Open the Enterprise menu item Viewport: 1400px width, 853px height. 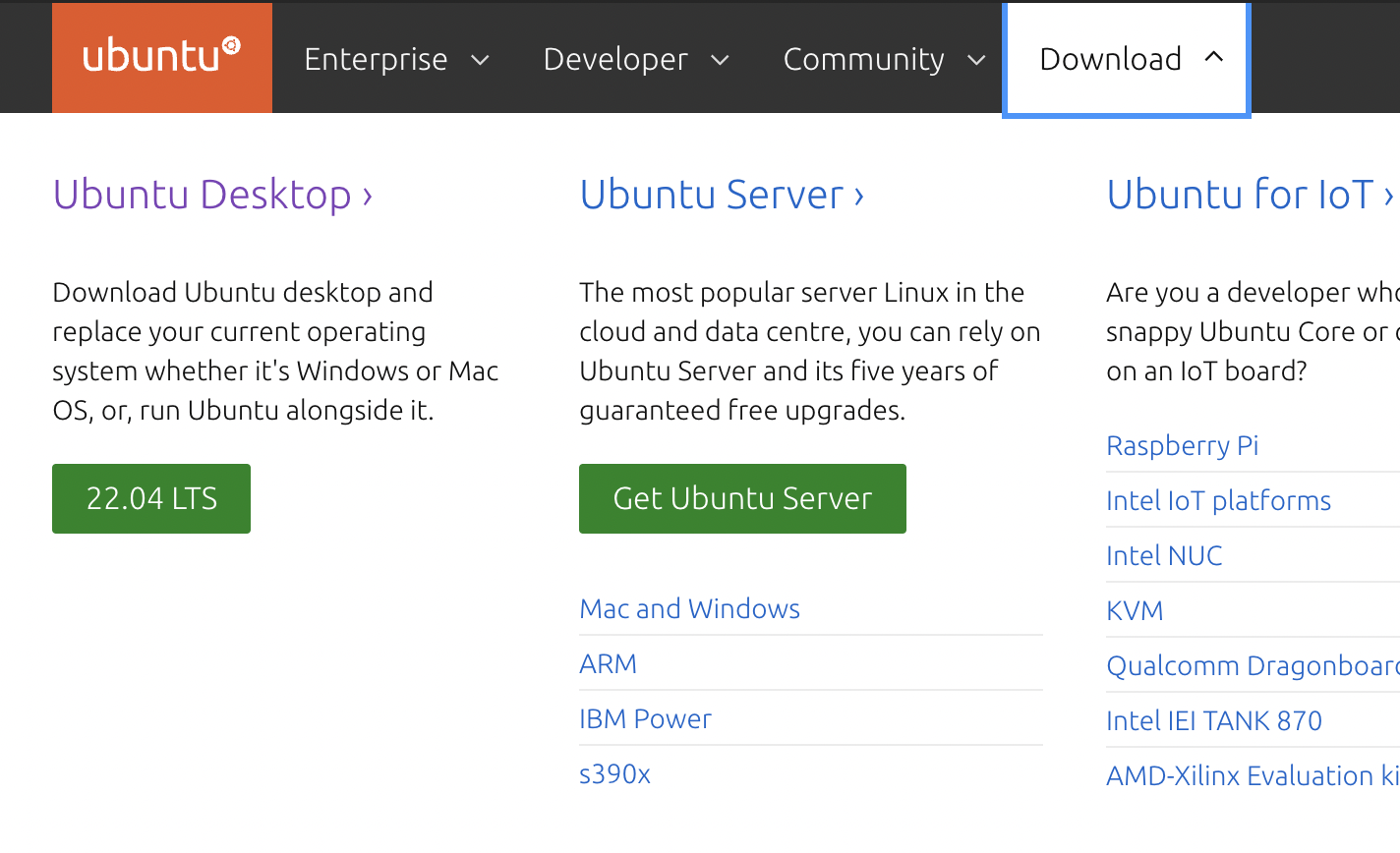pos(376,60)
